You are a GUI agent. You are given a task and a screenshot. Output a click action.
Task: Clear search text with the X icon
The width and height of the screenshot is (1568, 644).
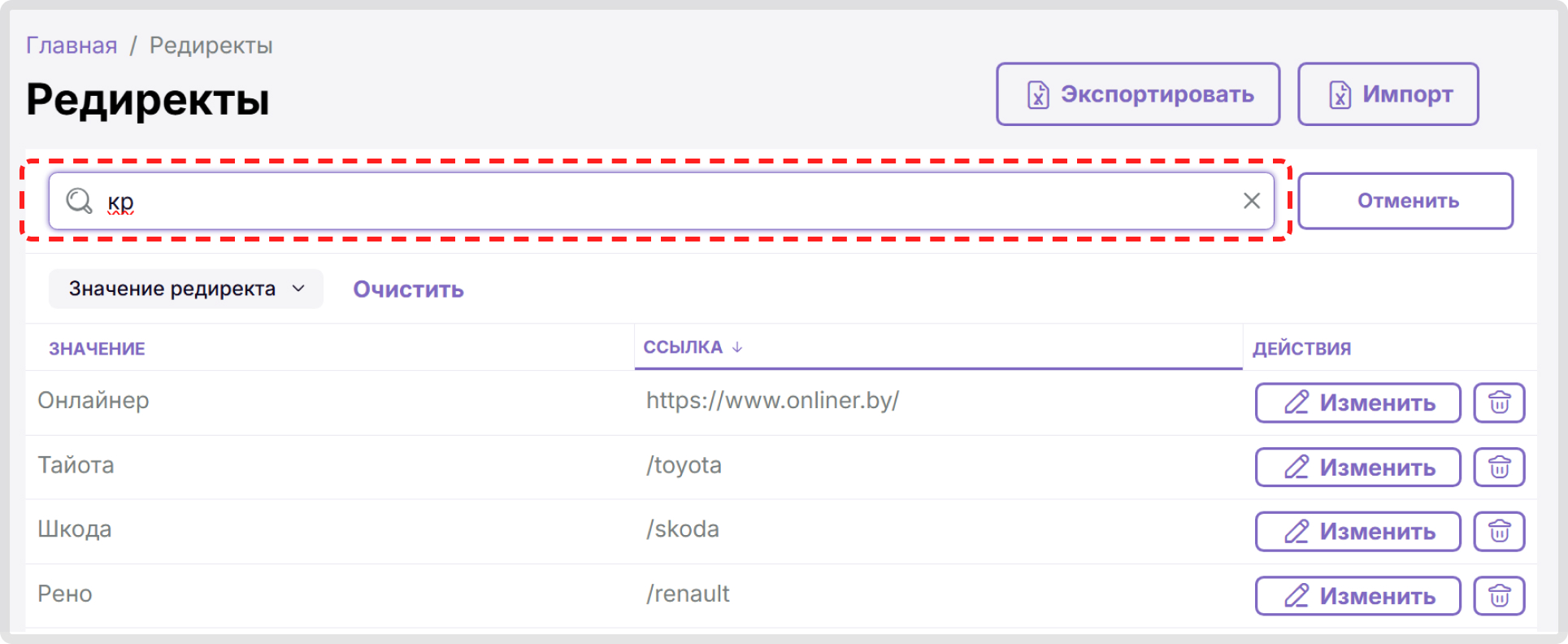[x=1251, y=201]
